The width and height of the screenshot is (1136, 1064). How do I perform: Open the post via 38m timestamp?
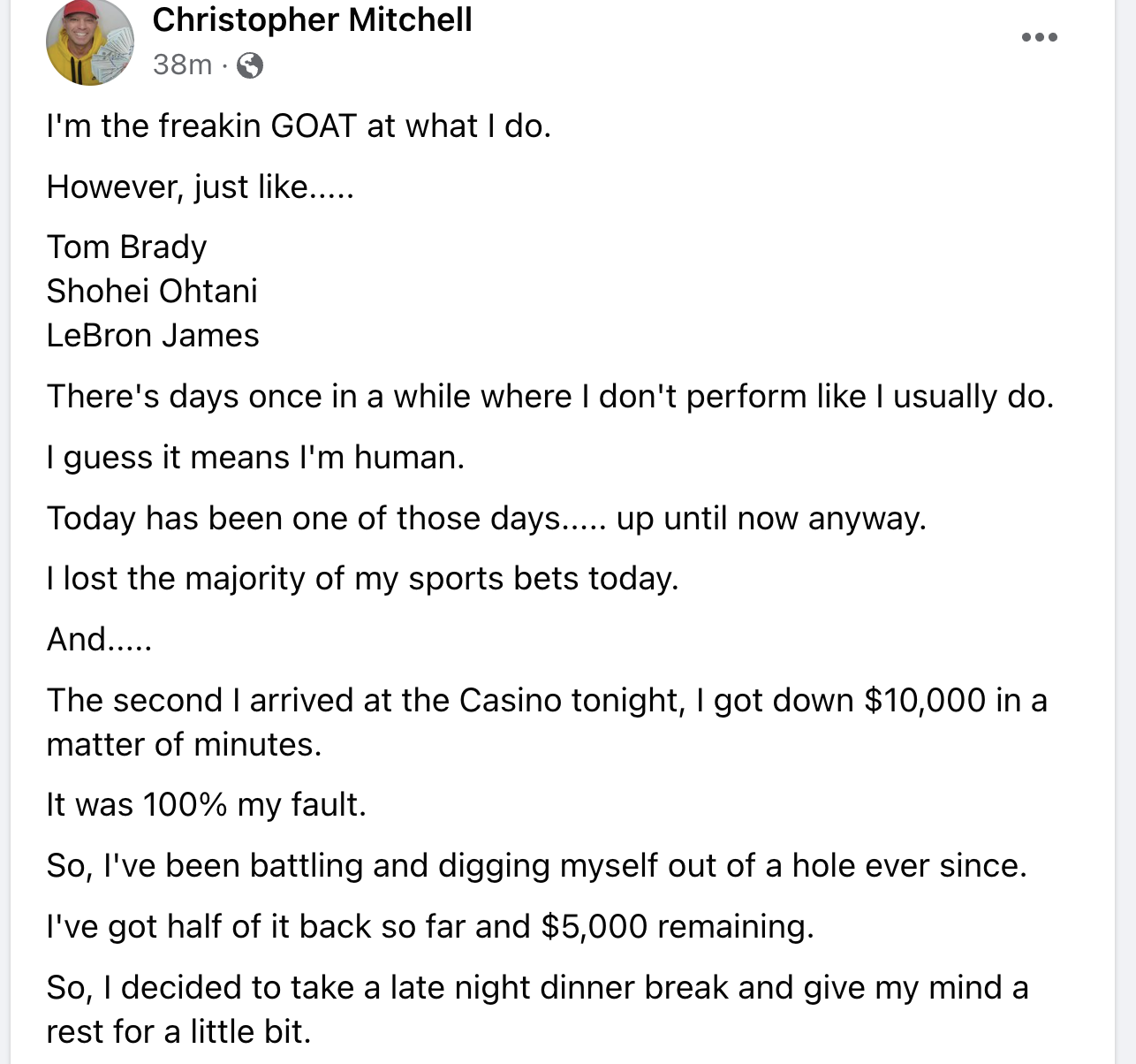[x=182, y=65]
